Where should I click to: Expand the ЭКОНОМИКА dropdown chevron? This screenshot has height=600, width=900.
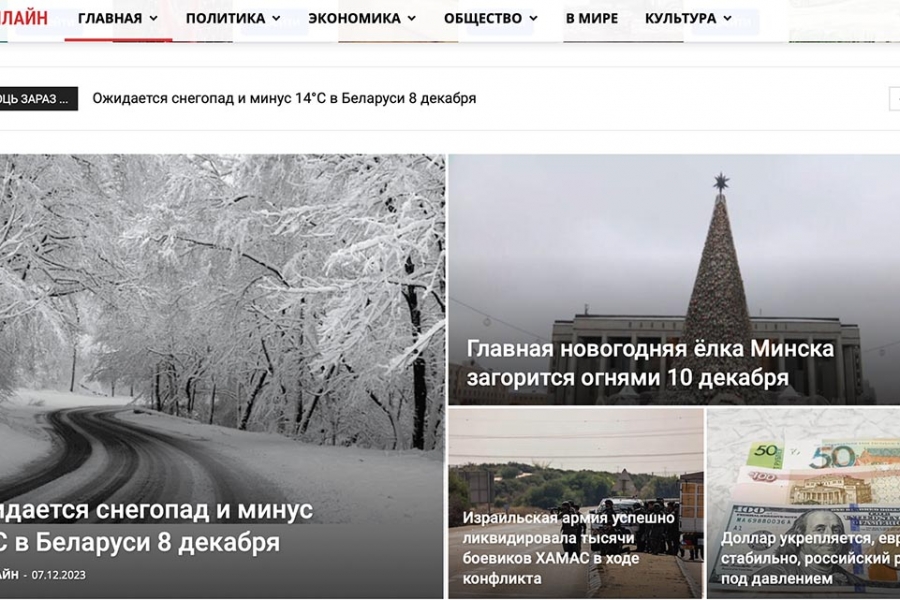click(412, 18)
